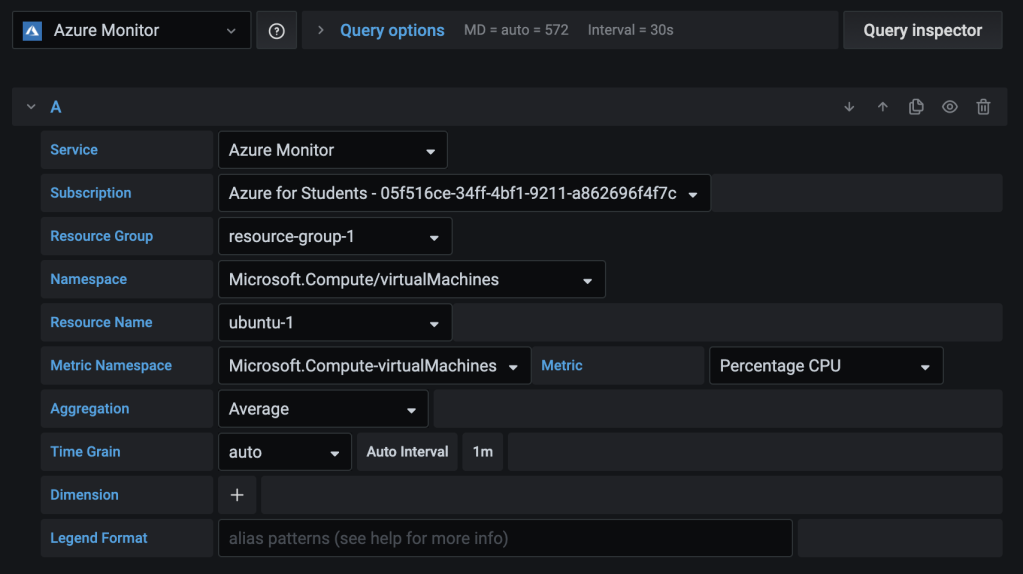Open the Query inspector
Screen dimensions: 1023x574
[x=923, y=30]
